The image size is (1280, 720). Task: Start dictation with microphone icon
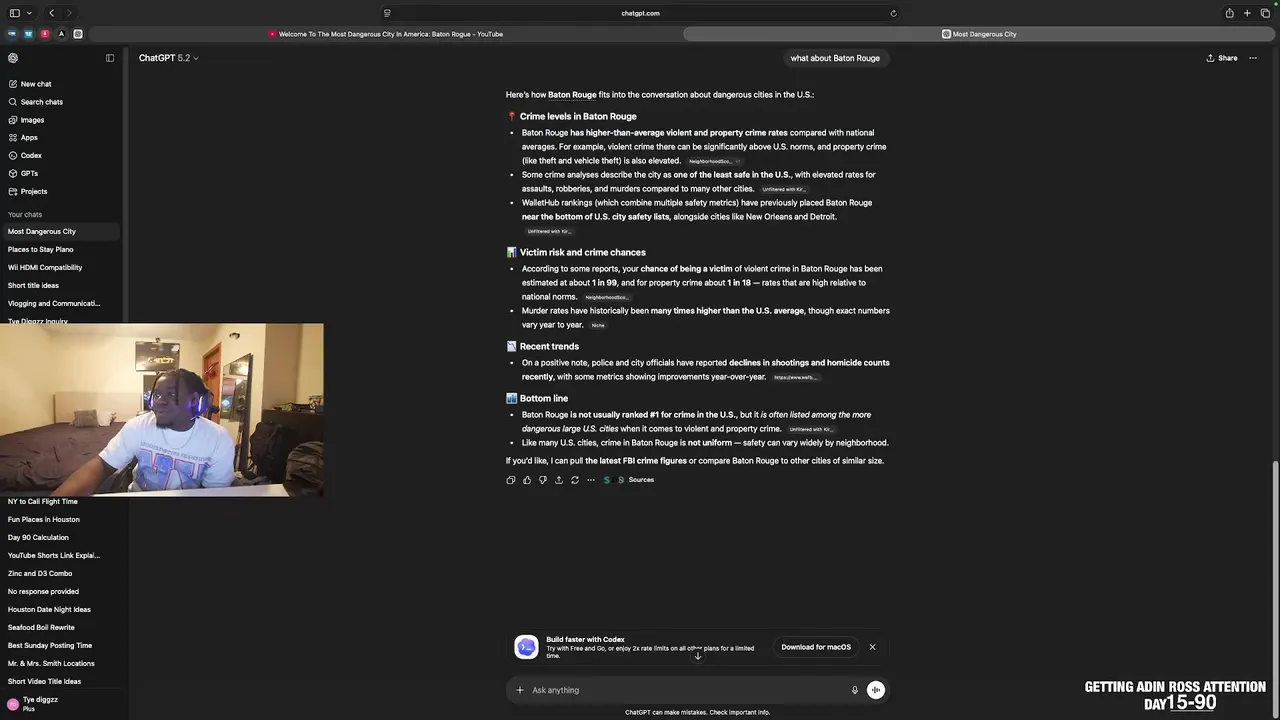(854, 690)
